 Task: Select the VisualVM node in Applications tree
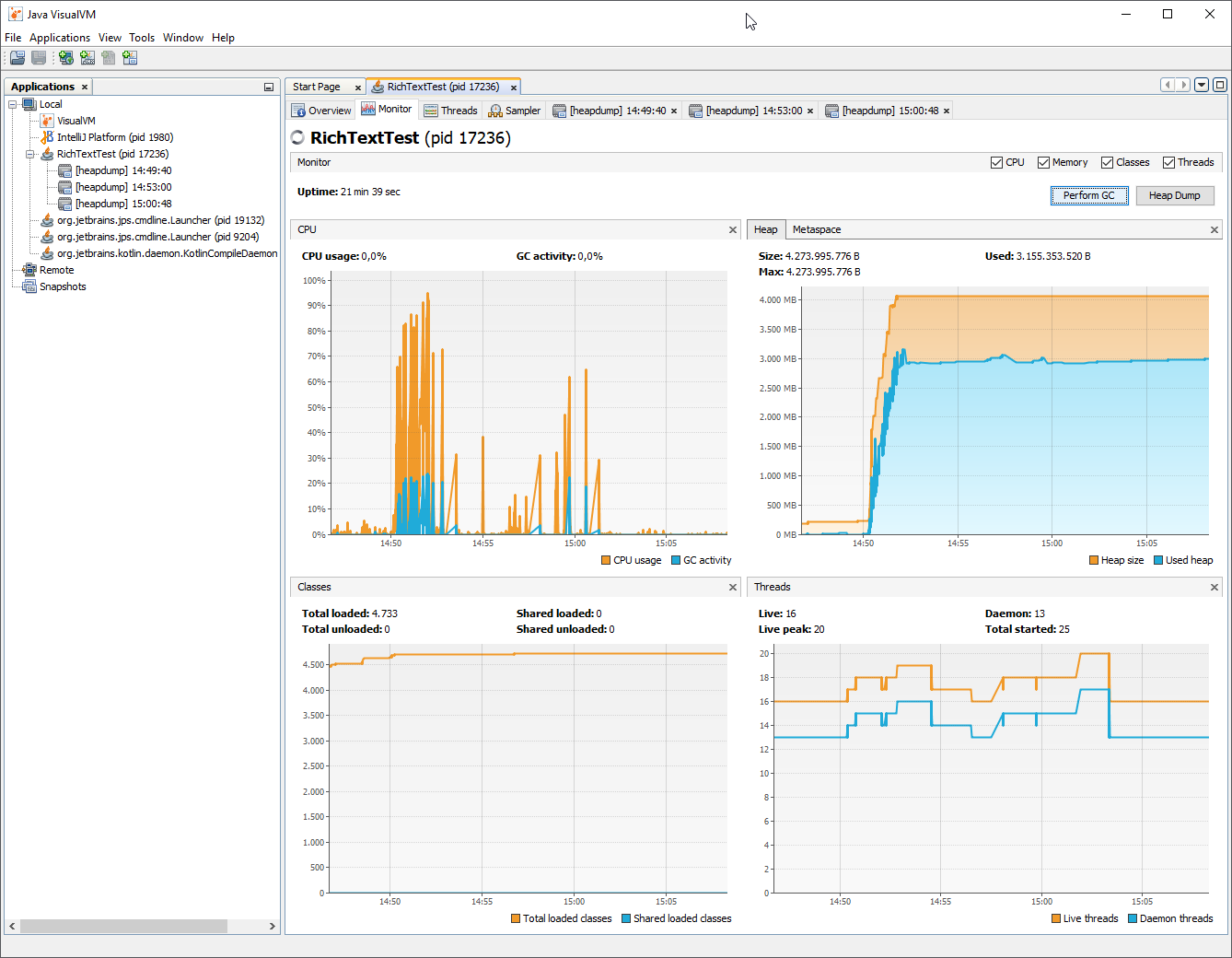(76, 120)
